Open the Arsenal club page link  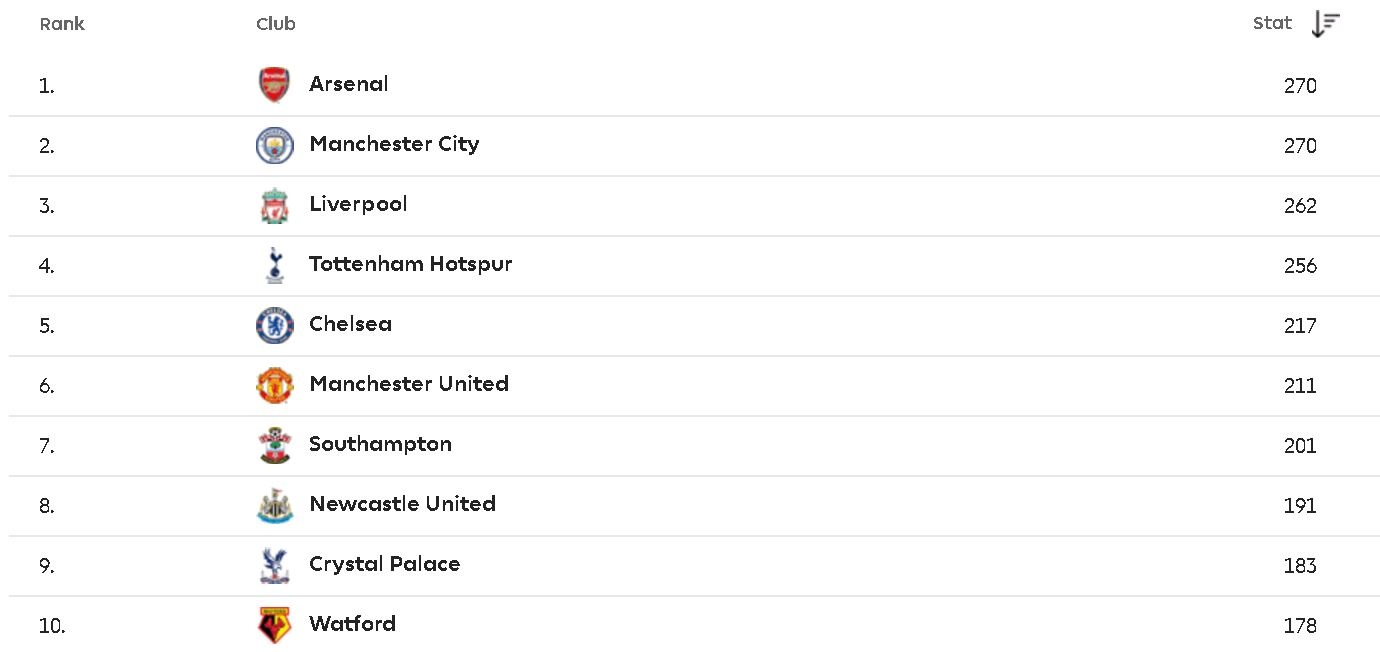coord(349,84)
